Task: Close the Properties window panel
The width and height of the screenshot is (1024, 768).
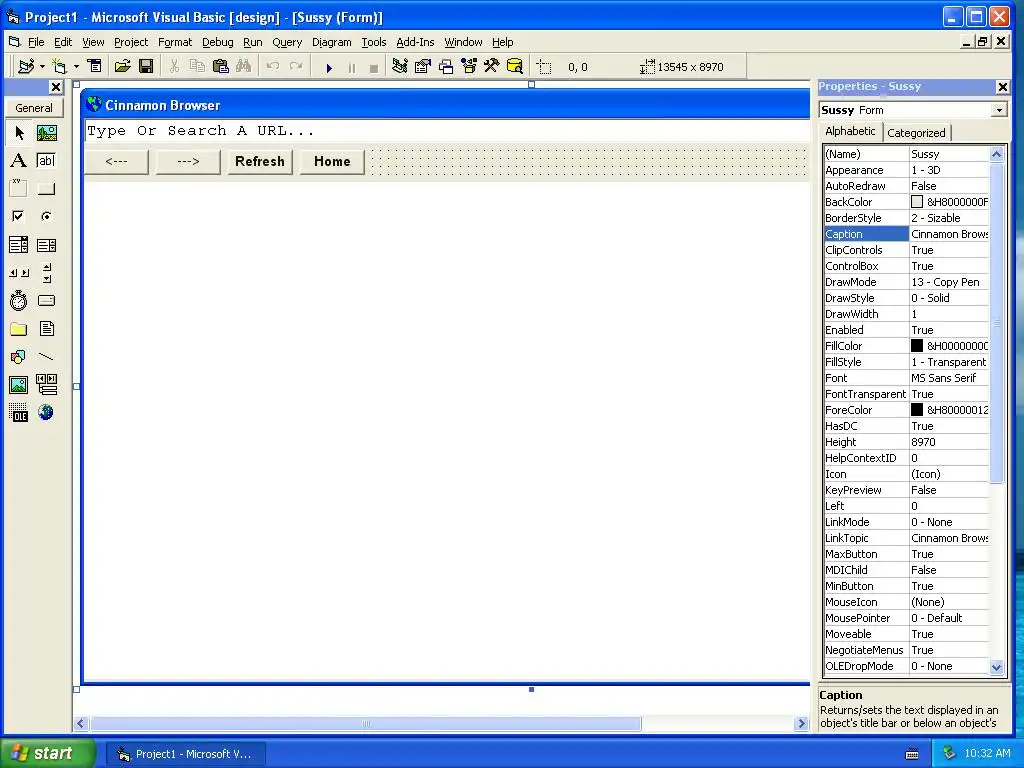Action: click(x=1002, y=87)
